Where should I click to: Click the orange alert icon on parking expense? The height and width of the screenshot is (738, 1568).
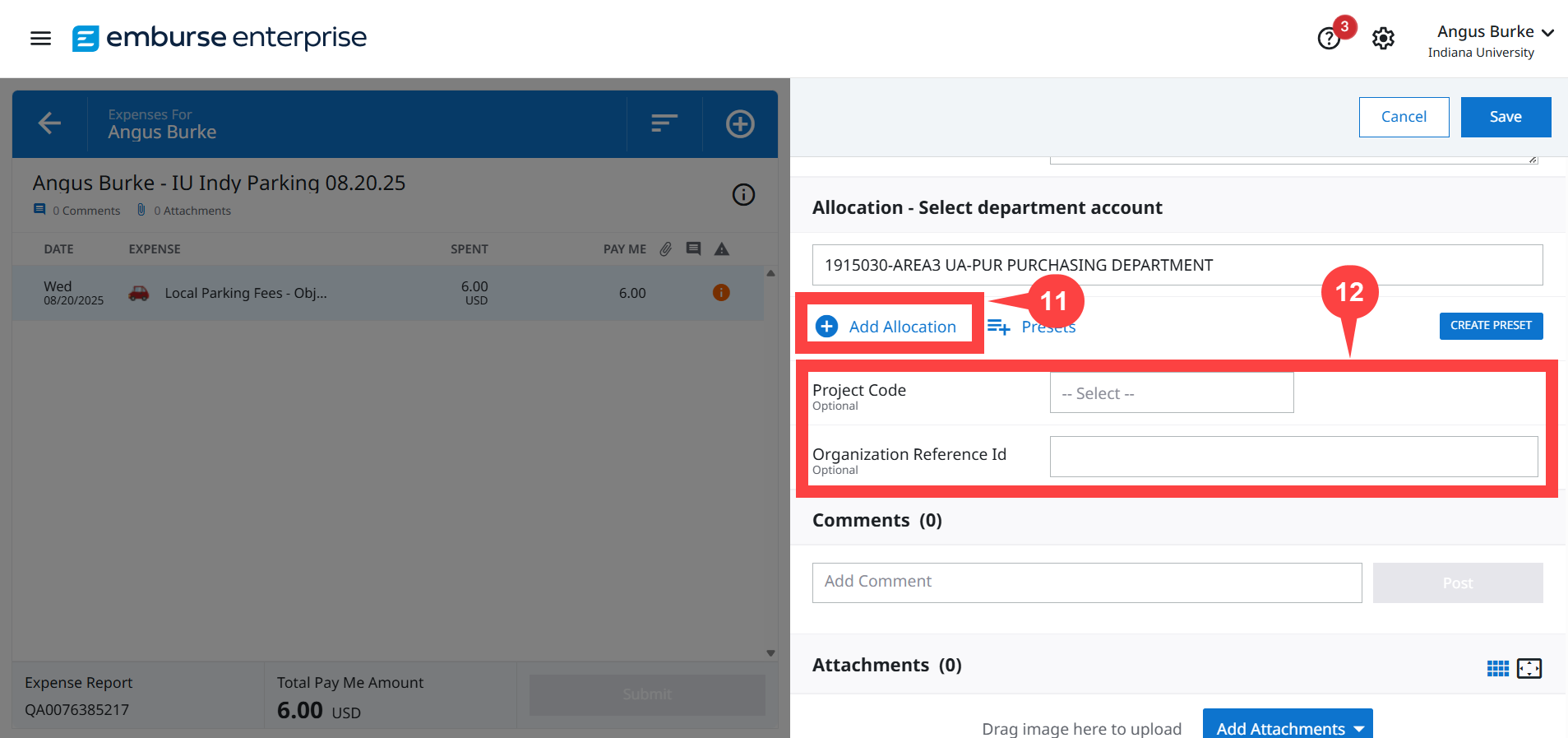click(x=721, y=293)
